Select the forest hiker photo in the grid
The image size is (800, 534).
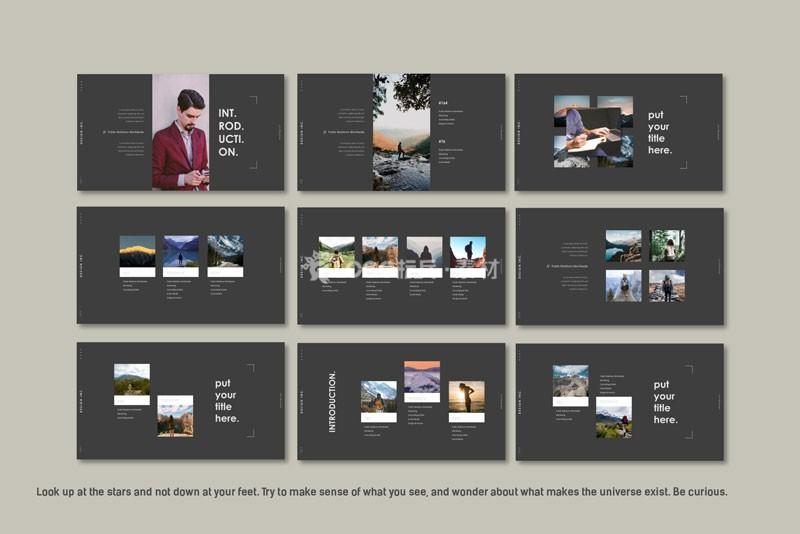coord(667,245)
